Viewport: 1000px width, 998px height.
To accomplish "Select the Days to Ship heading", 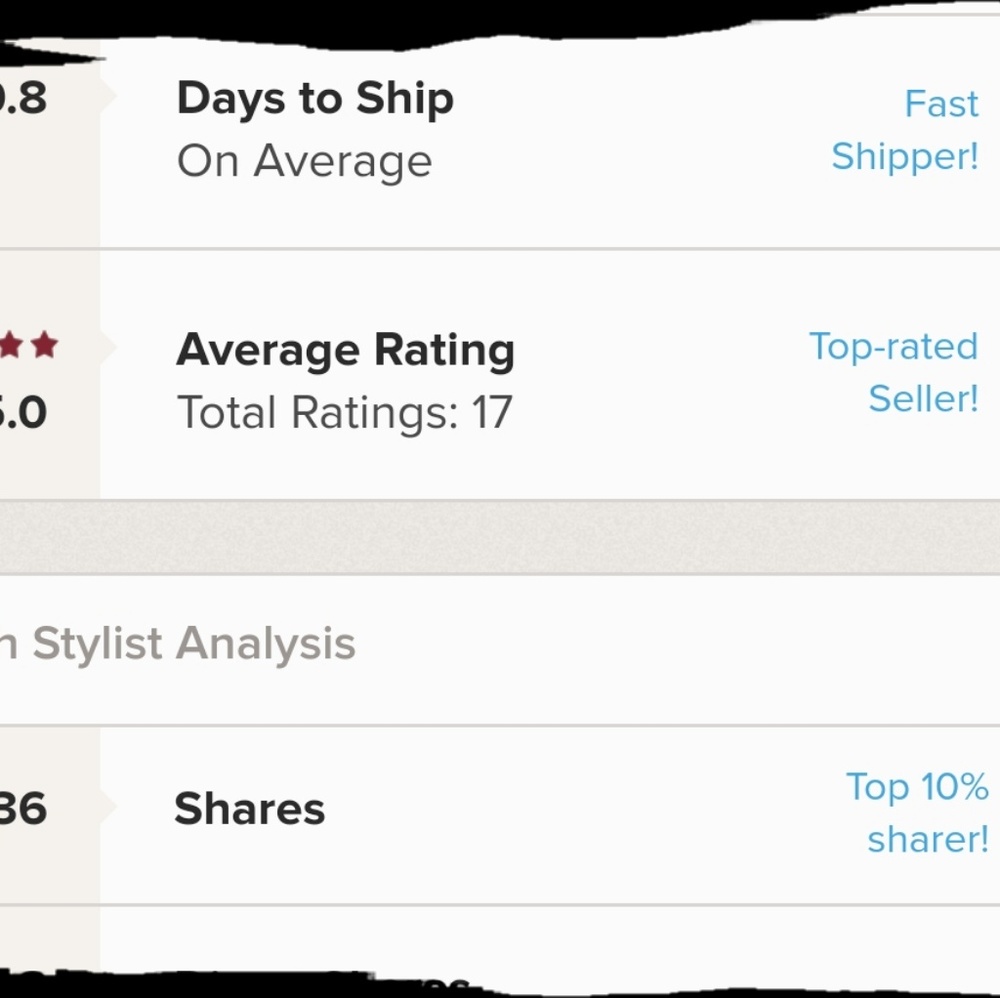I will tap(315, 99).
